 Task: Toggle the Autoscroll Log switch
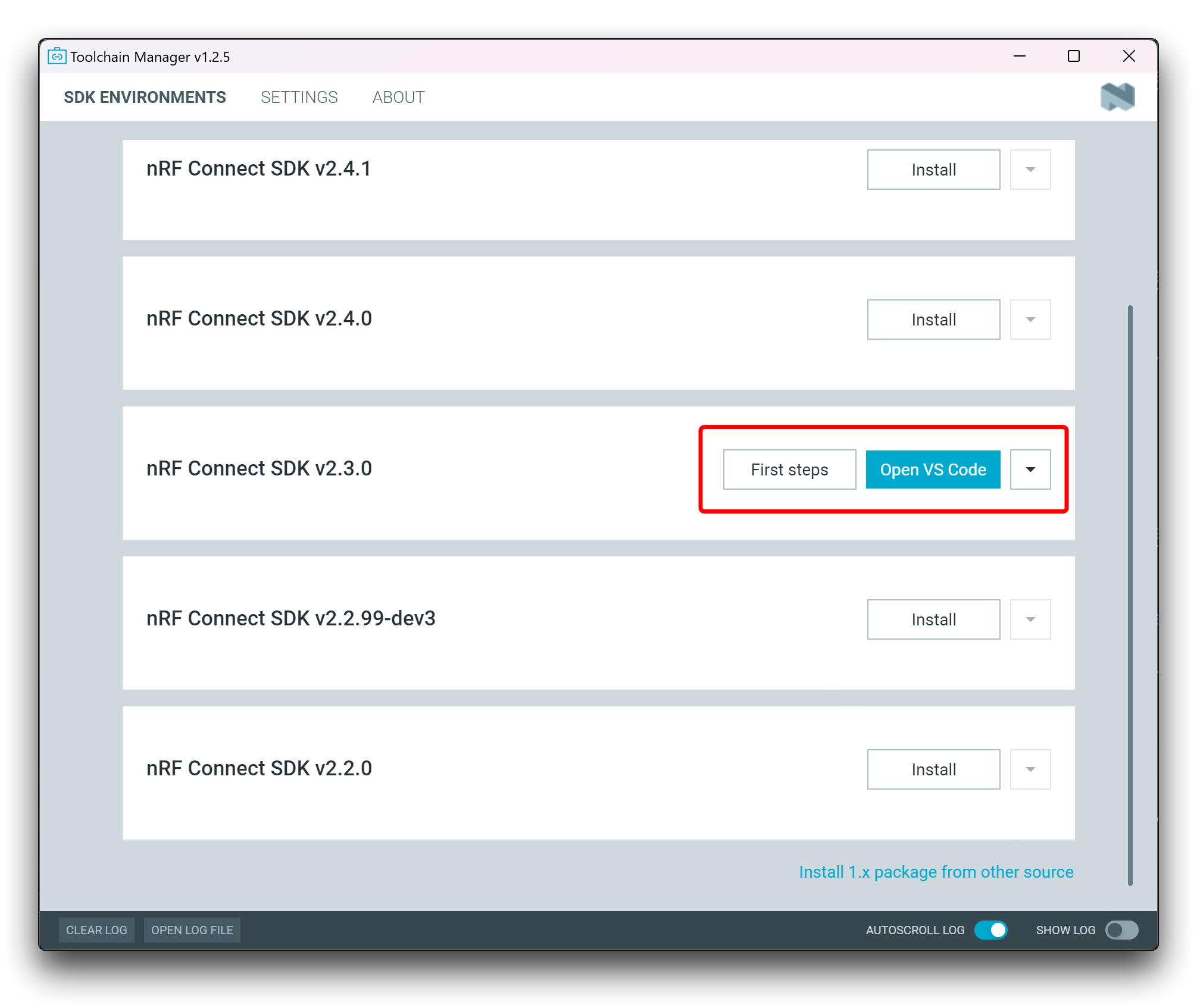pos(991,930)
